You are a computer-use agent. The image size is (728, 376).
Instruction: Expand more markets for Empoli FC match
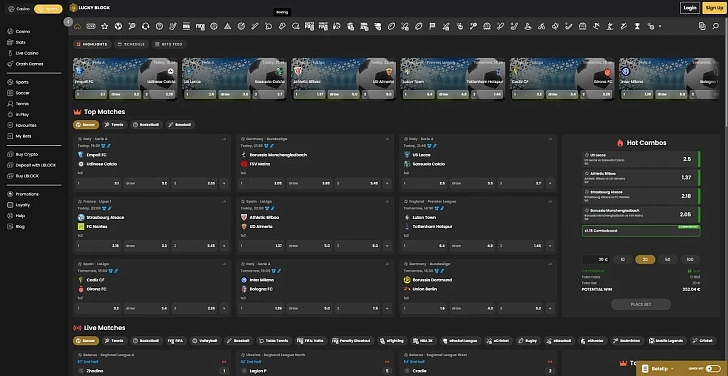click(x=224, y=183)
